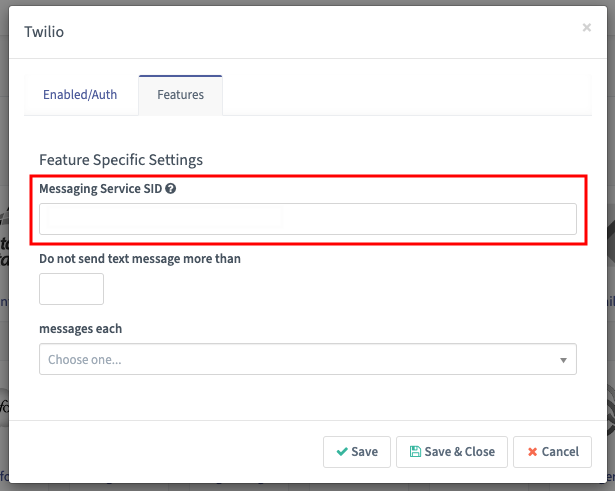Click the red X icon on Cancel

pyautogui.click(x=533, y=452)
